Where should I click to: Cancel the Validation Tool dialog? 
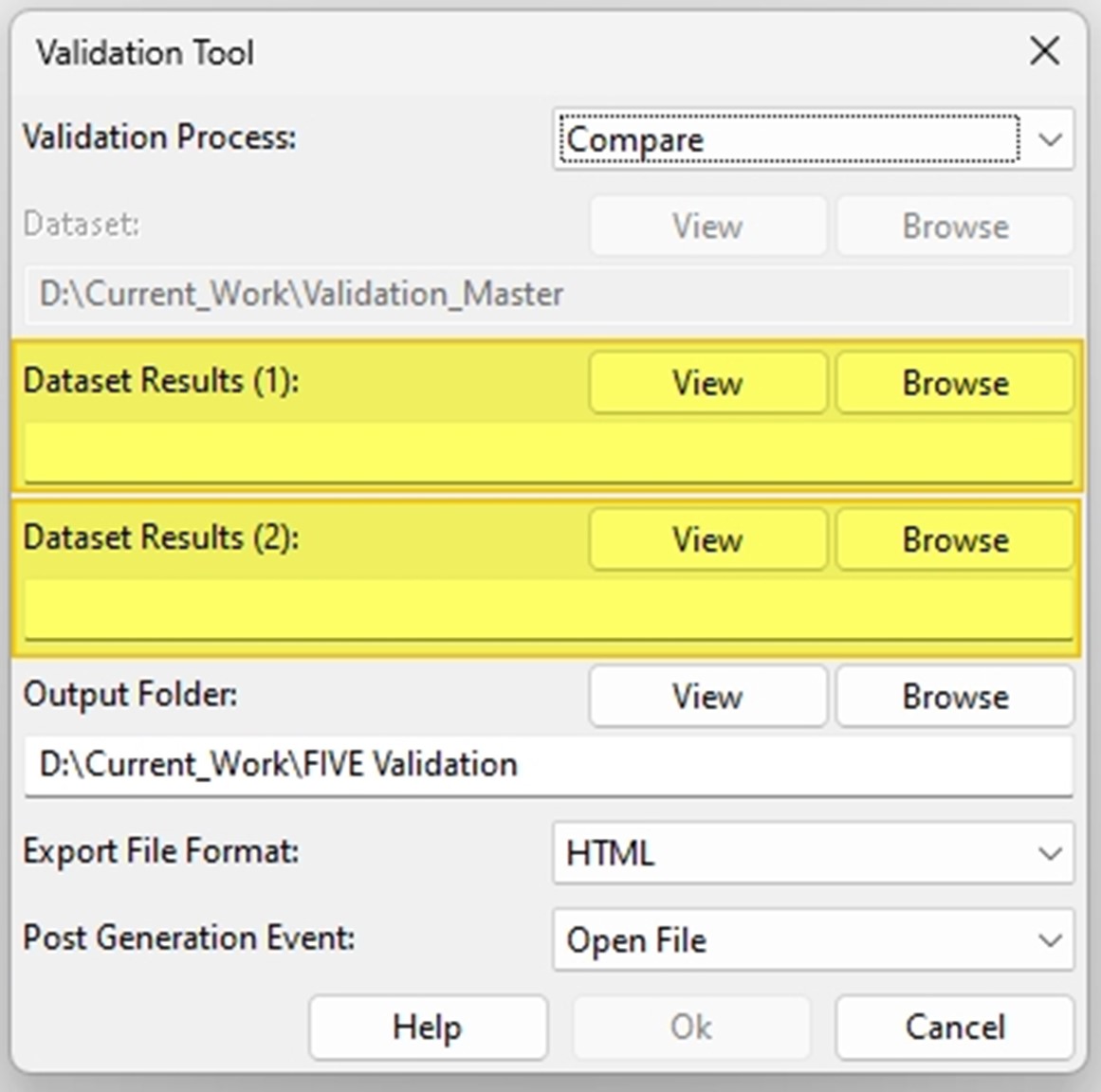[x=954, y=1027]
